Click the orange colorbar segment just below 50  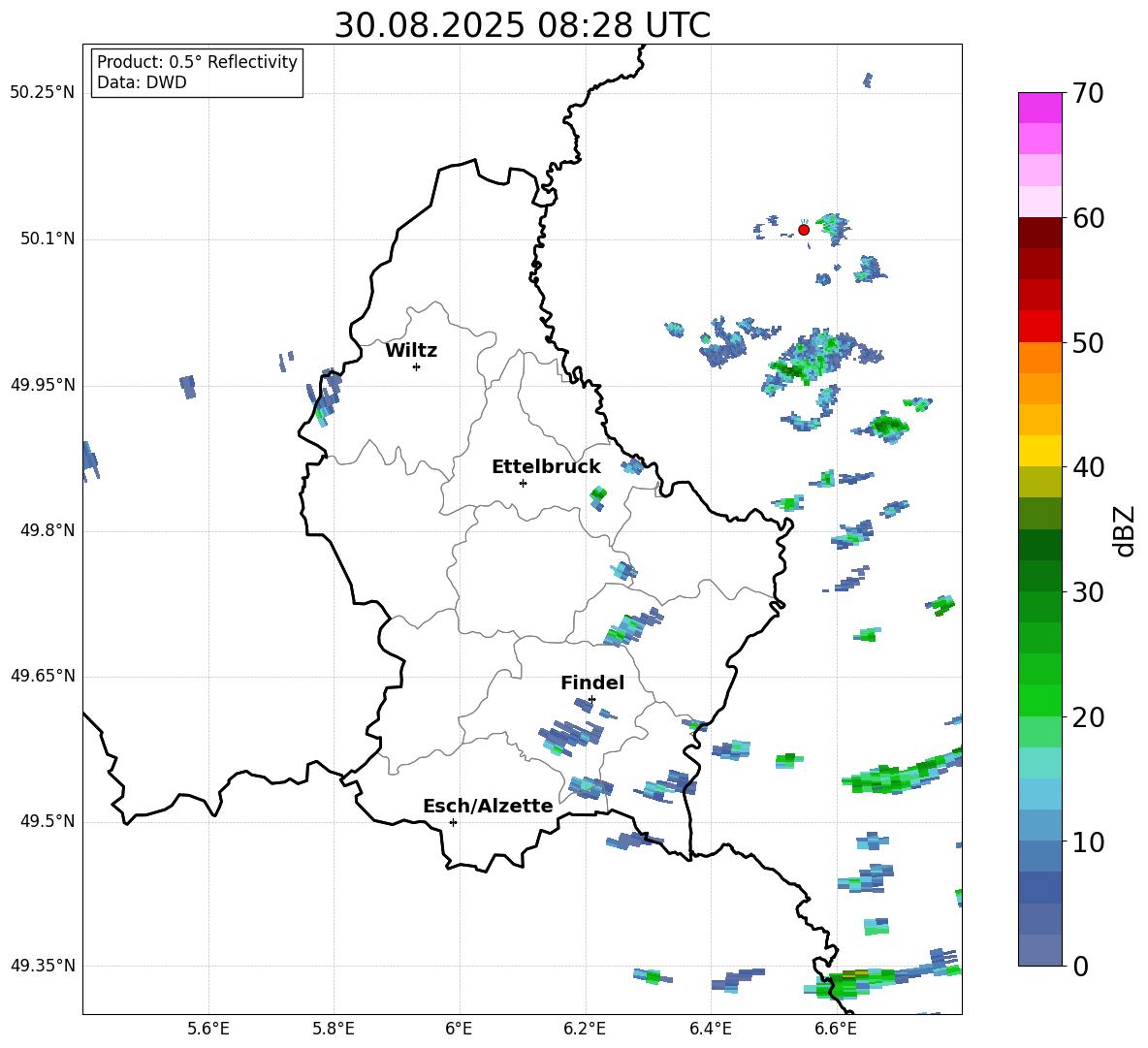pos(1039,358)
